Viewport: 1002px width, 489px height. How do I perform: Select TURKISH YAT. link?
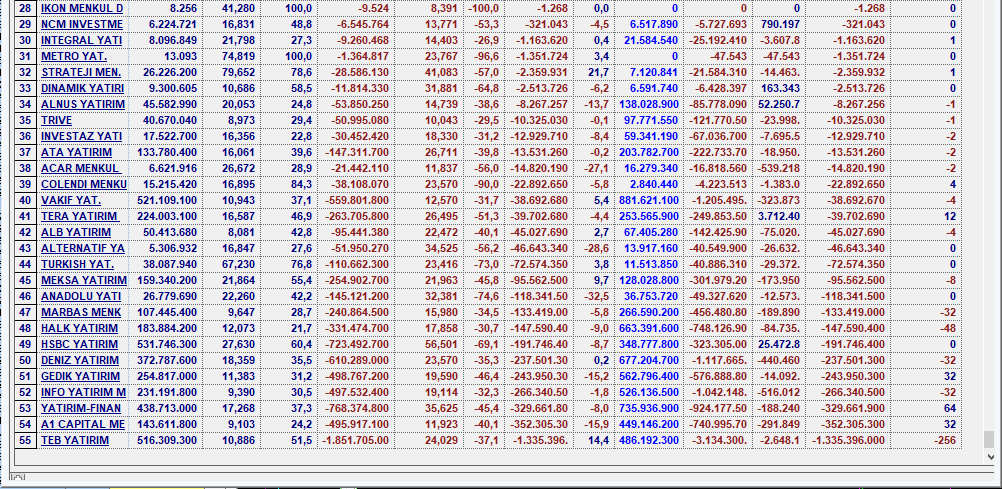tap(77, 264)
